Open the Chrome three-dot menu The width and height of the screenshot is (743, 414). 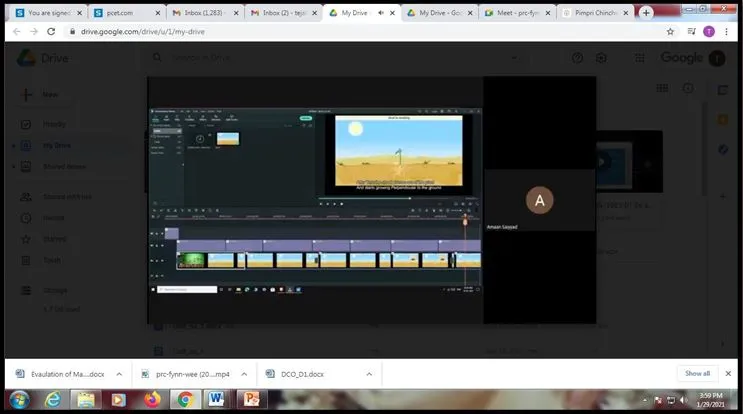pos(726,32)
